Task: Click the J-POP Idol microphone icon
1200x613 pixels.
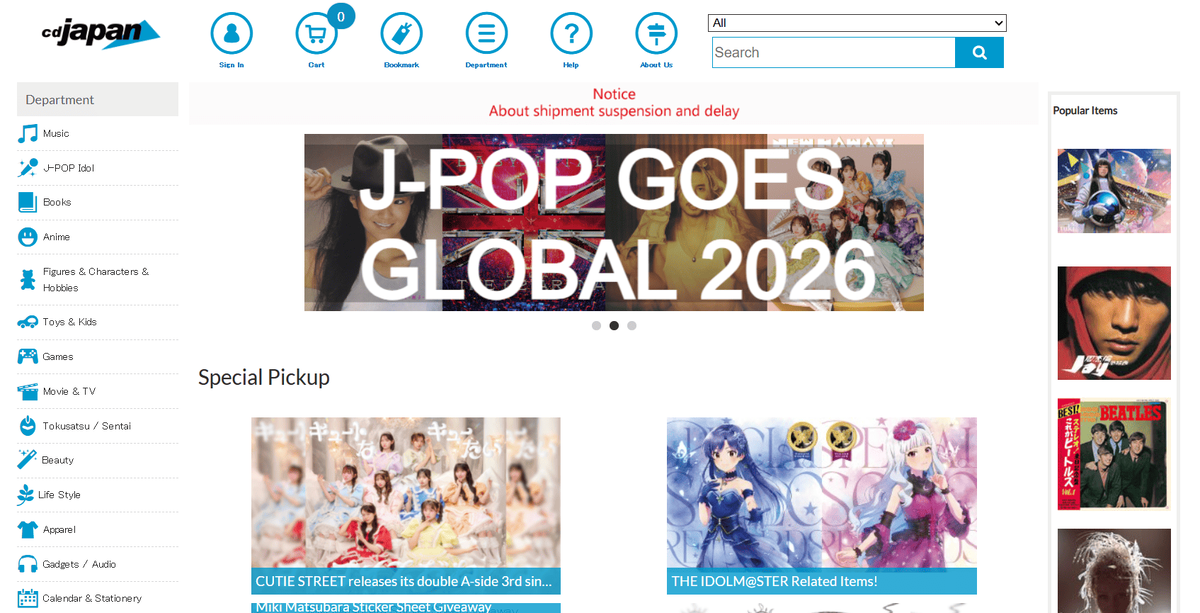Action: 28,168
